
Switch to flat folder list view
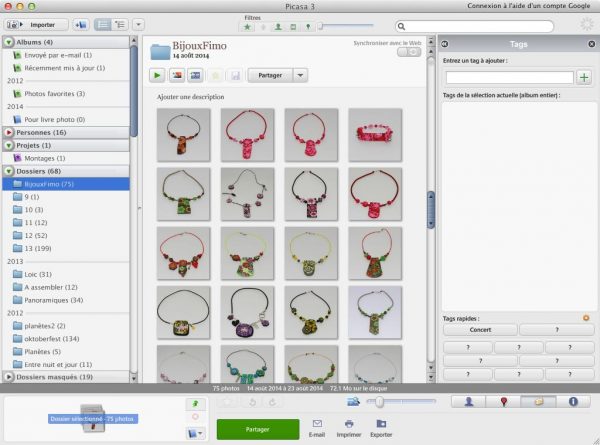(102, 24)
